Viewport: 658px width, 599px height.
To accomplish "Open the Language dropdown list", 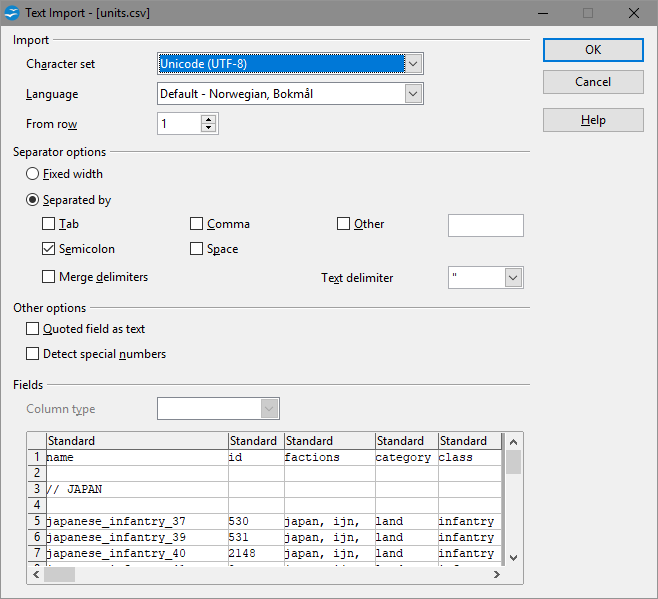I will coord(413,94).
